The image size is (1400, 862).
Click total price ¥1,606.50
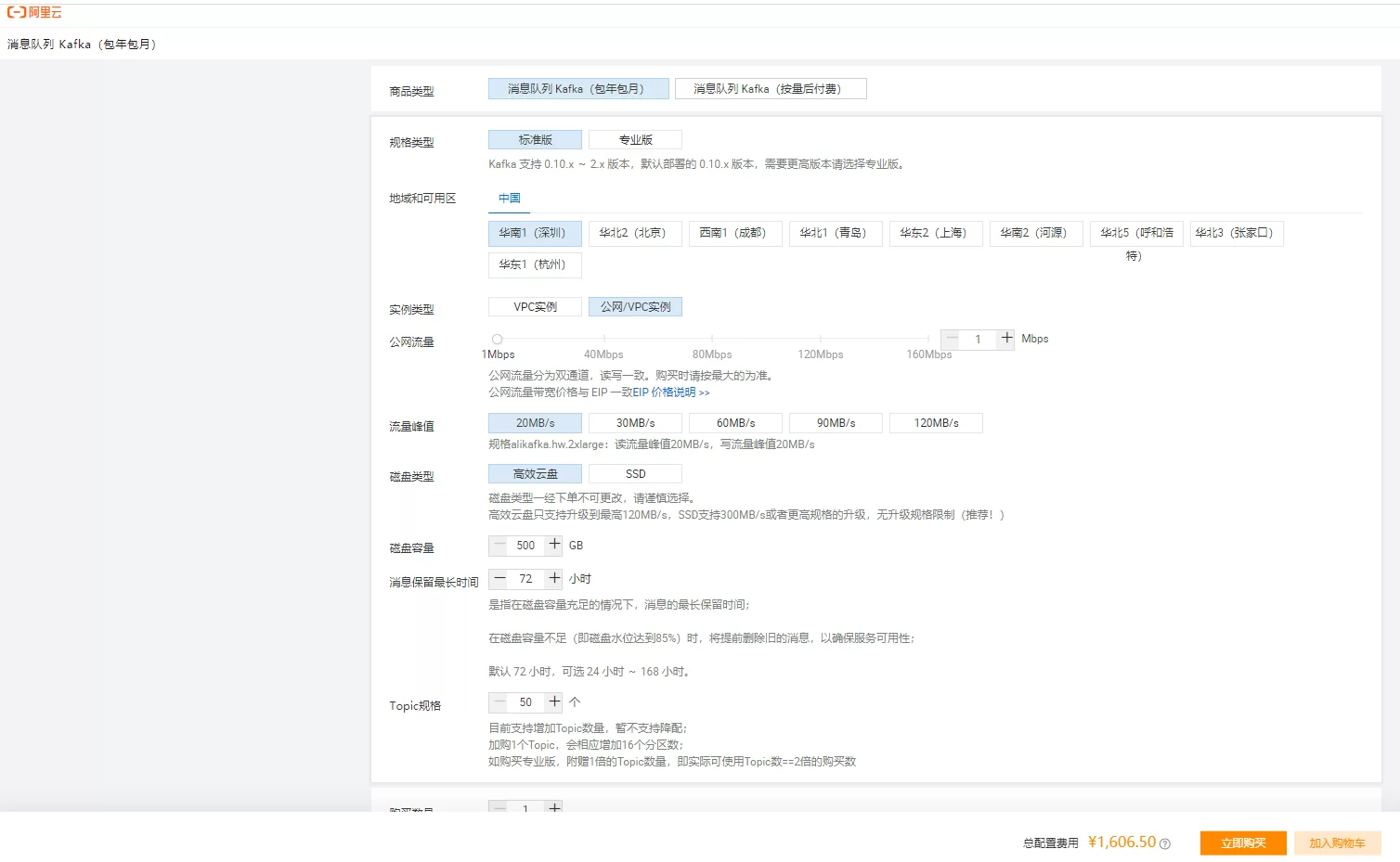1122,842
